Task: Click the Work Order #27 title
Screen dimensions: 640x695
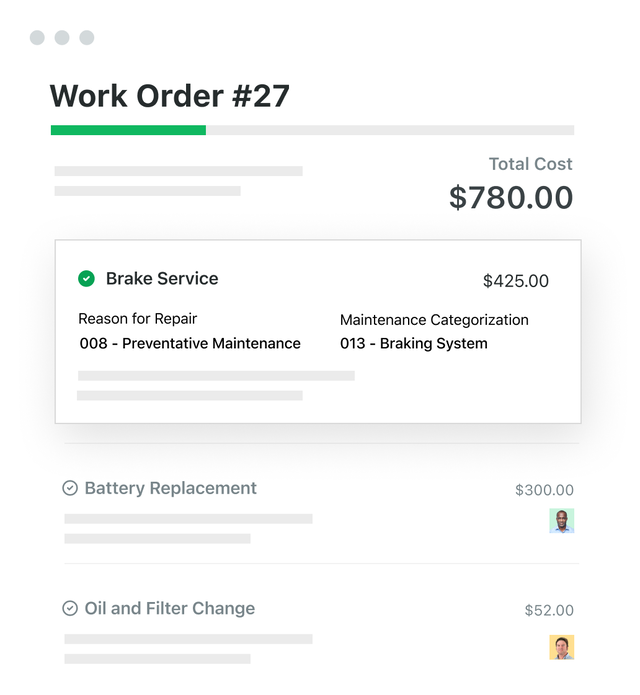Action: pyautogui.click(x=170, y=96)
